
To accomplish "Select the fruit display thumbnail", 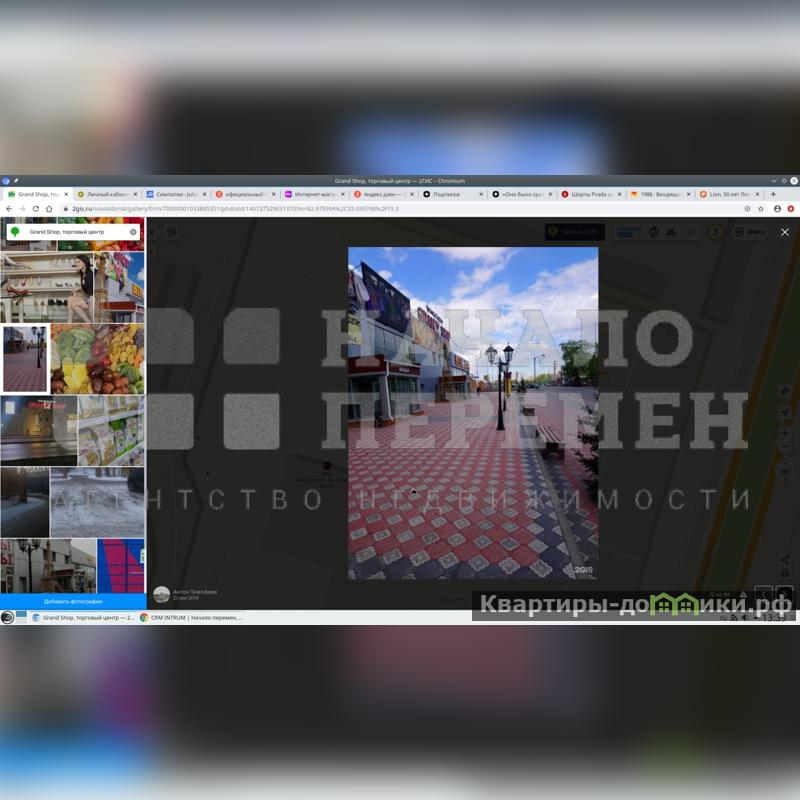I will click(97, 358).
